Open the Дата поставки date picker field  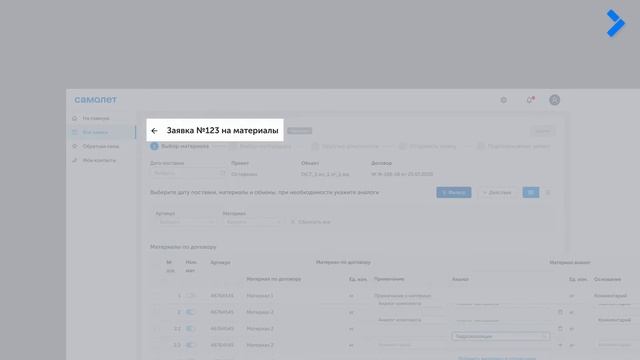coord(188,173)
